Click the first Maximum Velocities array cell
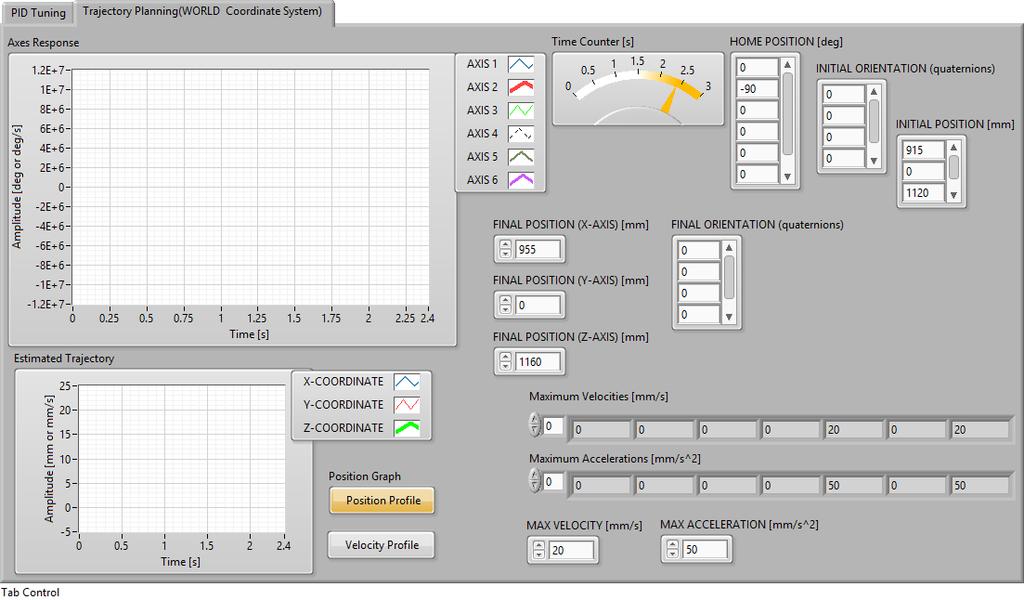This screenshot has width=1024, height=600. pyautogui.click(x=601, y=430)
